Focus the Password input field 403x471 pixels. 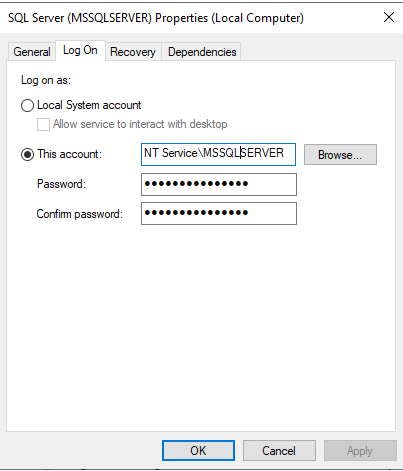tap(219, 184)
